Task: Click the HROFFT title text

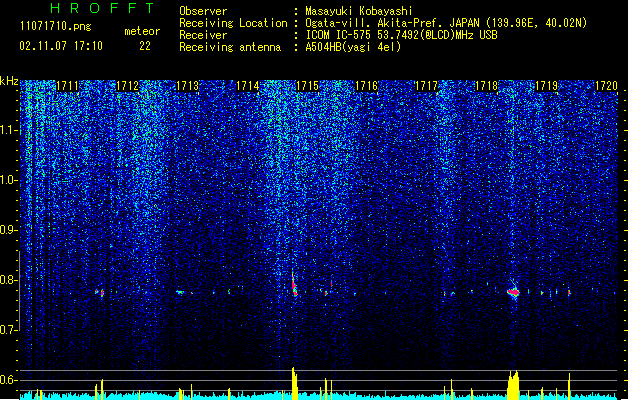Action: 103,8
